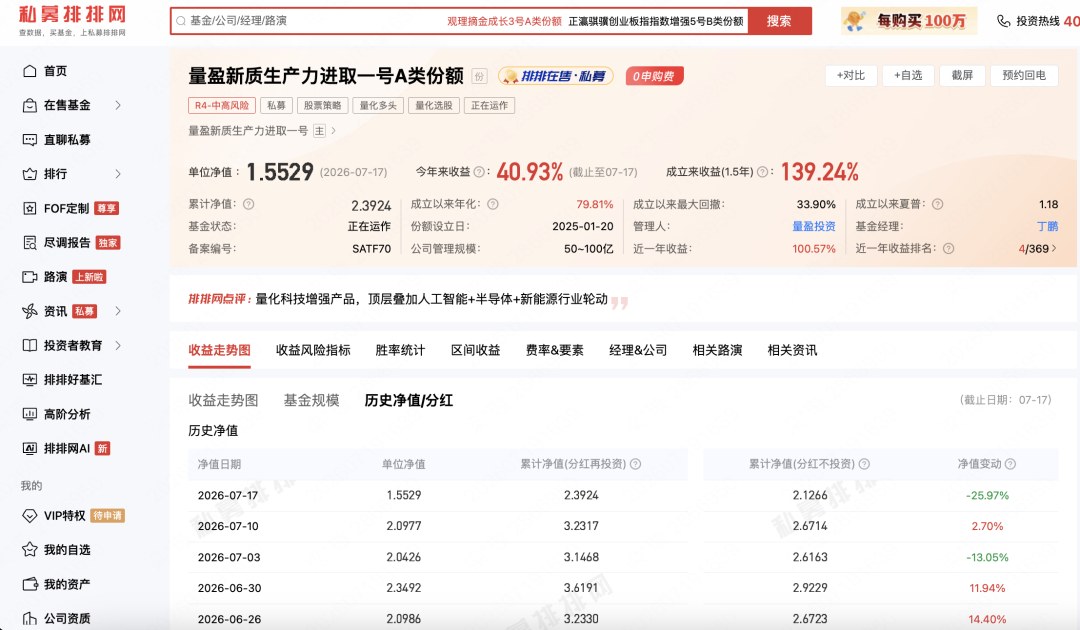Click the 公司资质 building icon
1080x630 pixels.
(30, 618)
